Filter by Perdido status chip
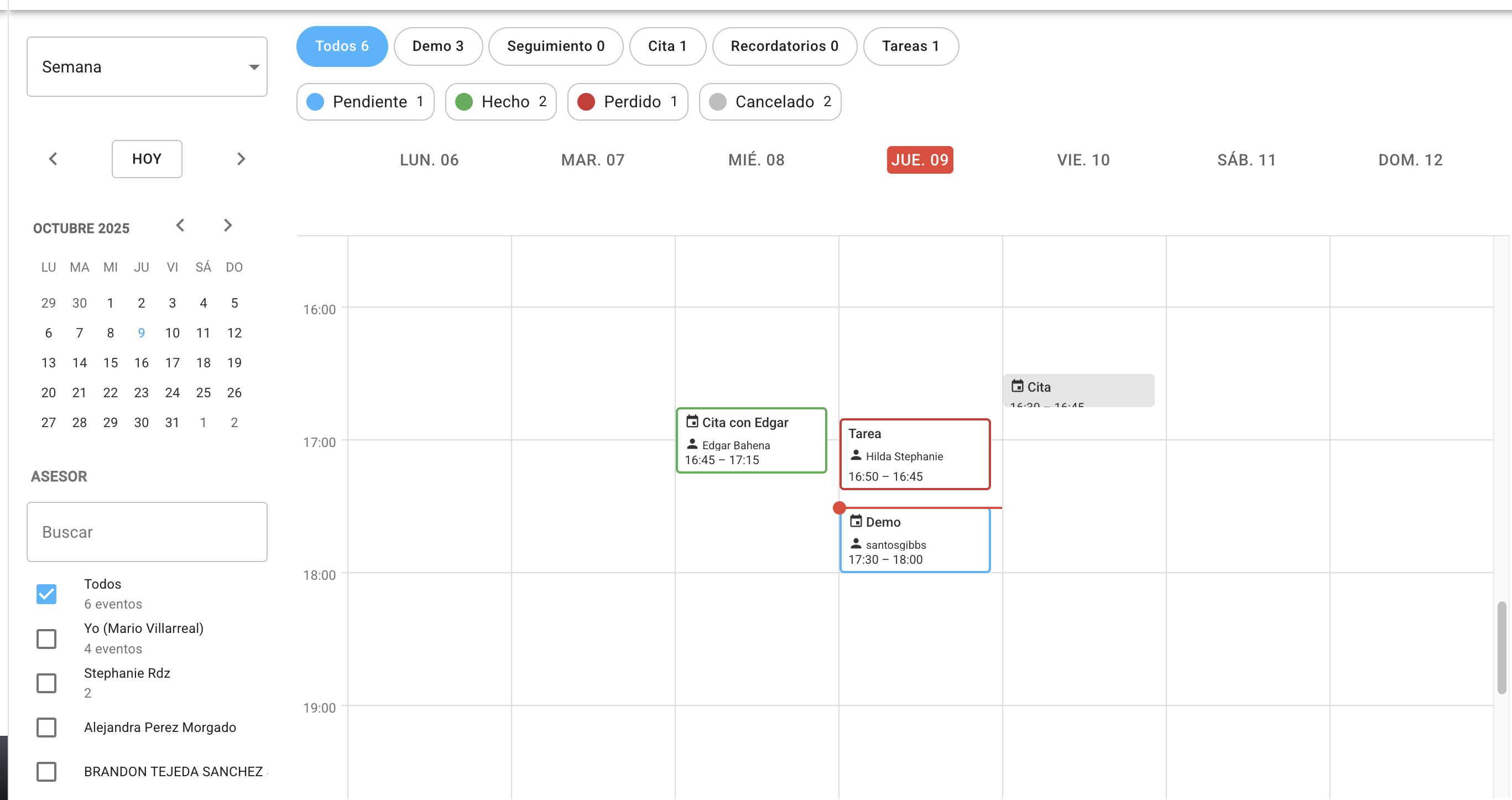This screenshot has height=800, width=1512. (x=628, y=102)
